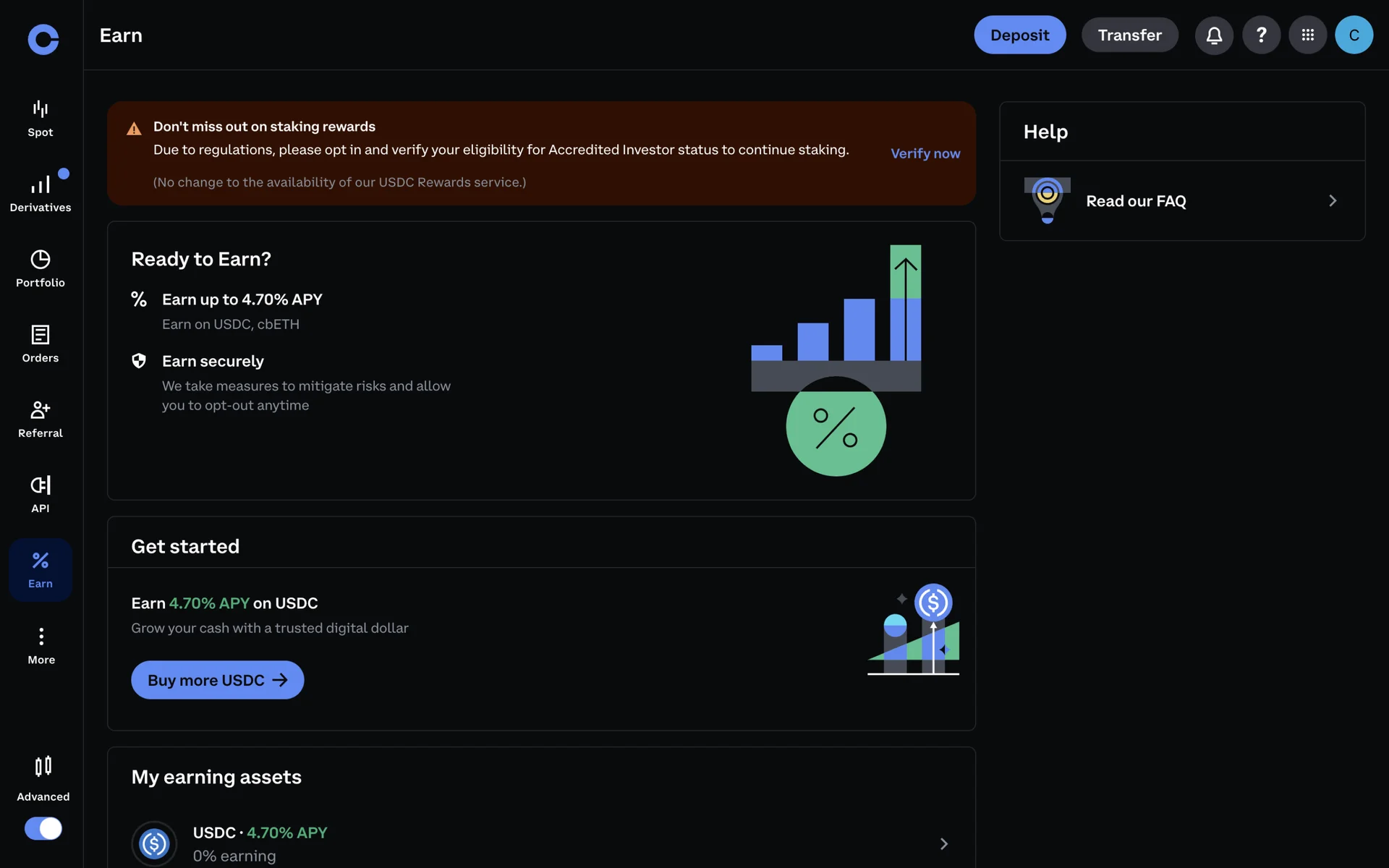Viewport: 1389px width, 868px height.
Task: Click the Coinbase logo icon
Action: pos(43,39)
